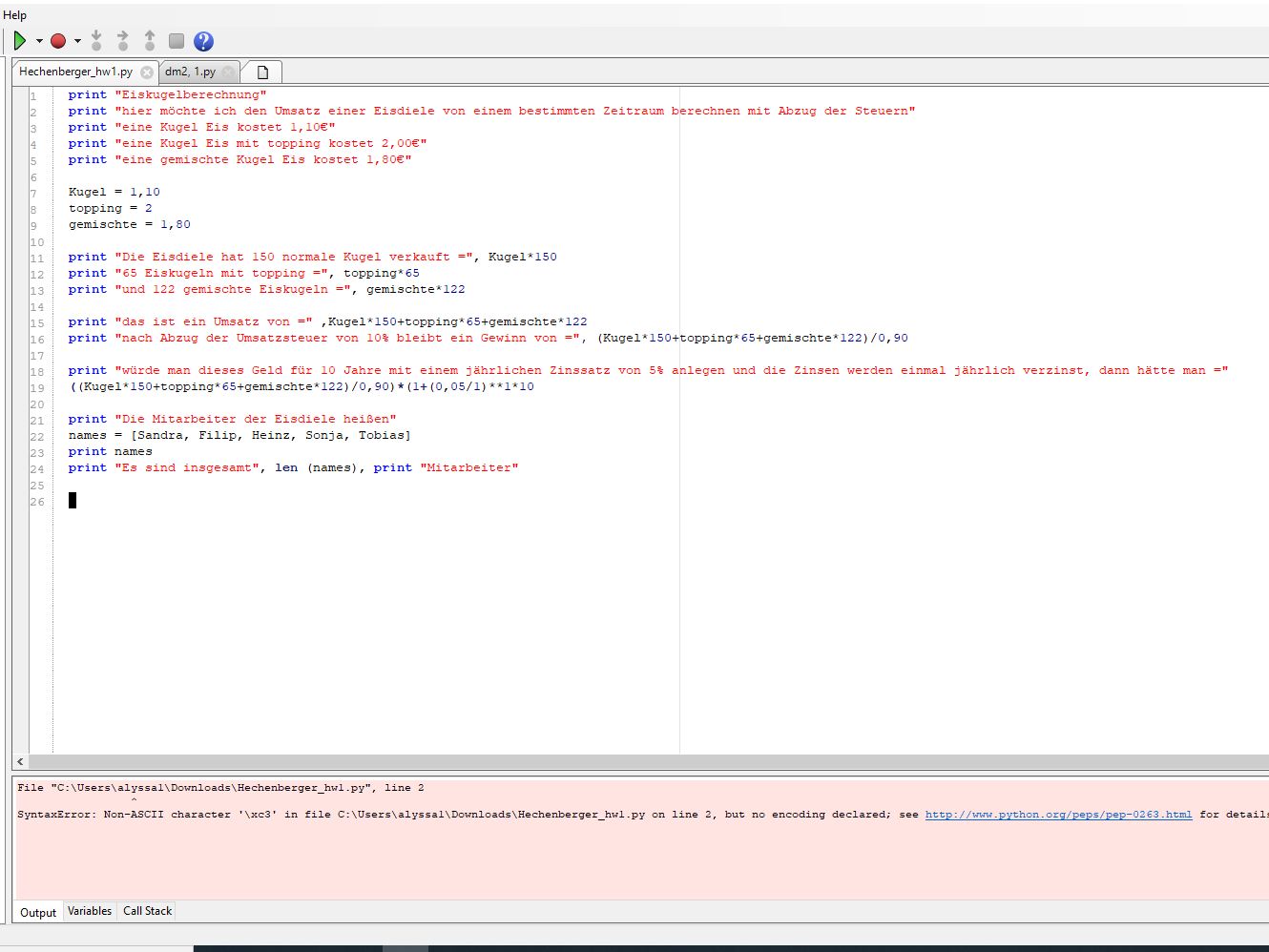The width and height of the screenshot is (1269, 952).
Task: Select the Step Over right-arrow icon
Action: click(122, 40)
